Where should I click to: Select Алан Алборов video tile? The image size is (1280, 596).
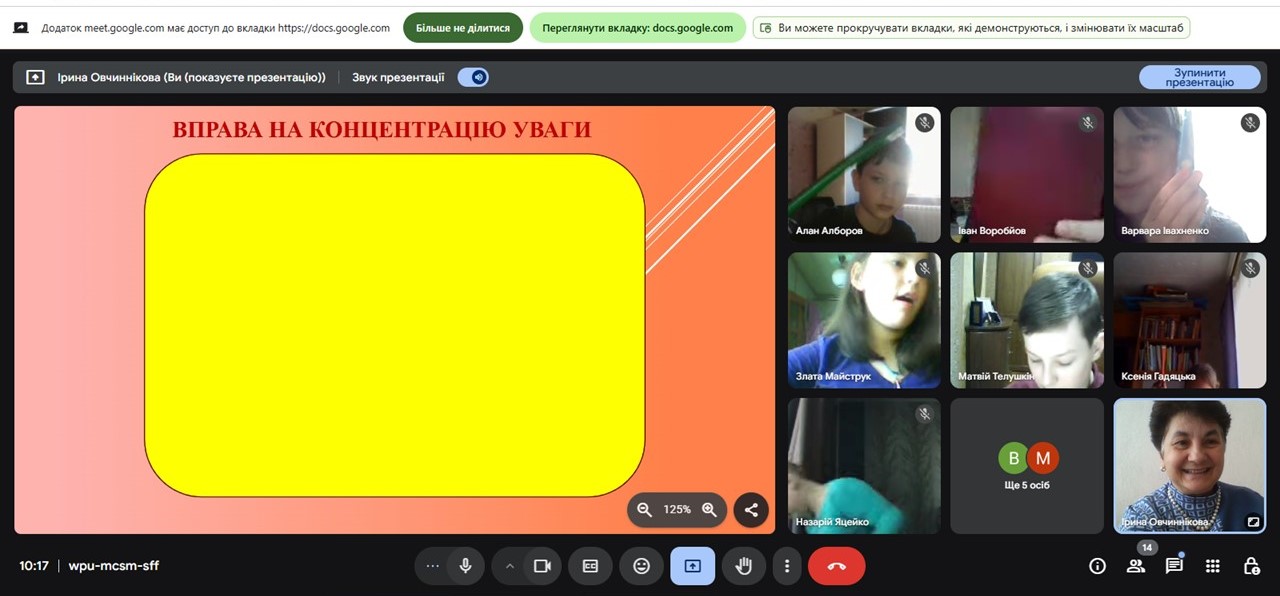pos(864,174)
